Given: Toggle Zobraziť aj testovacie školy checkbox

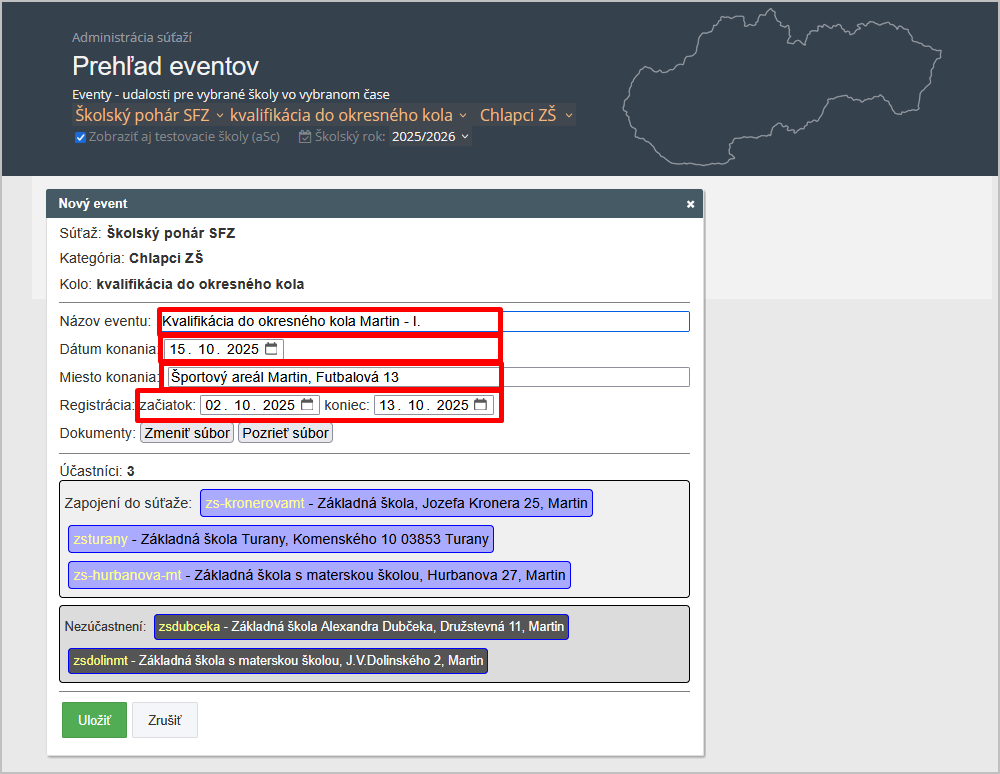Looking at the screenshot, I should click(x=81, y=137).
